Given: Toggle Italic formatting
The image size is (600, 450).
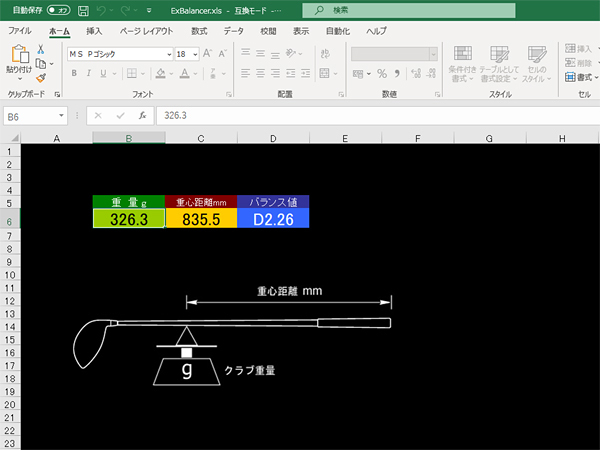Looking at the screenshot, I should (89, 73).
